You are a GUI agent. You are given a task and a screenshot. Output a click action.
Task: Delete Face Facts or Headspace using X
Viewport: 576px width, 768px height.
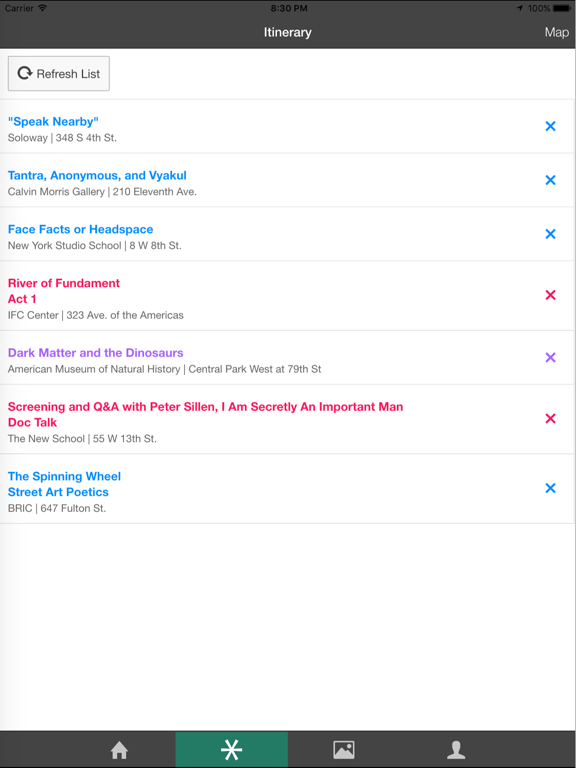pos(550,234)
